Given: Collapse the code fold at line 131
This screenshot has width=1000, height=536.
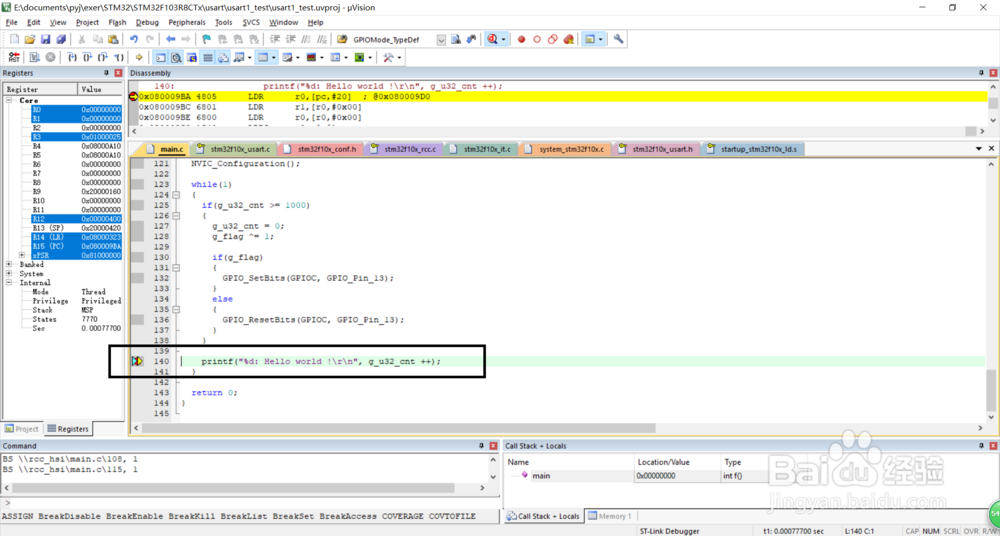Looking at the screenshot, I should click(176, 267).
